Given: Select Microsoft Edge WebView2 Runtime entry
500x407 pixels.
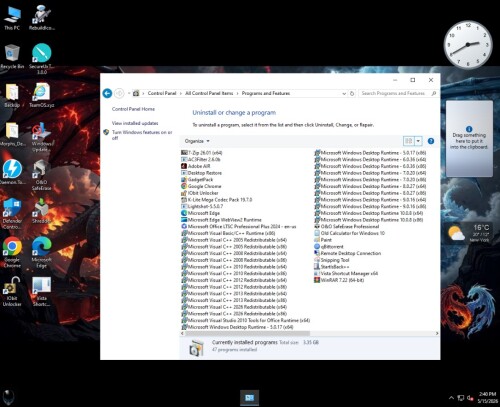Looking at the screenshot, I should point(221,220).
